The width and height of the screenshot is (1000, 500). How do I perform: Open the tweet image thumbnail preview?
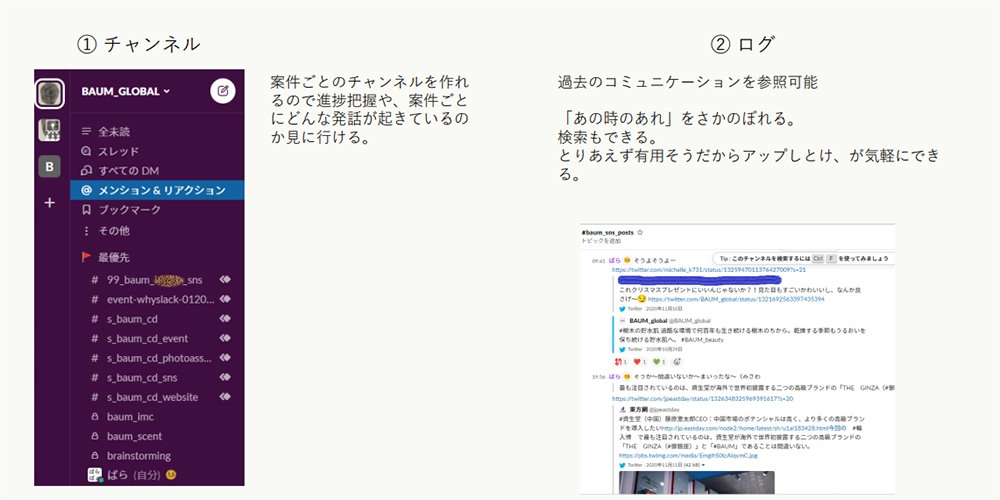696,483
